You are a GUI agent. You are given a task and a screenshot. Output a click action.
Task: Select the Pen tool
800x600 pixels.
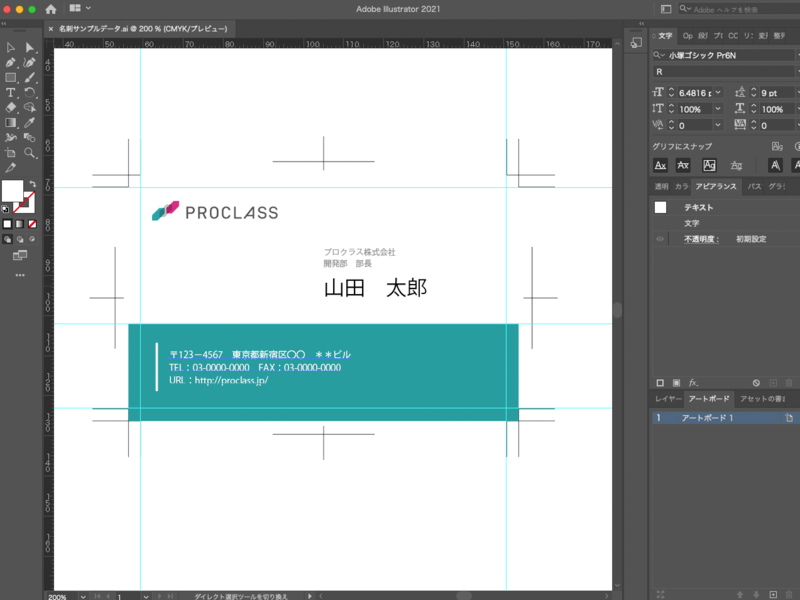(x=10, y=62)
